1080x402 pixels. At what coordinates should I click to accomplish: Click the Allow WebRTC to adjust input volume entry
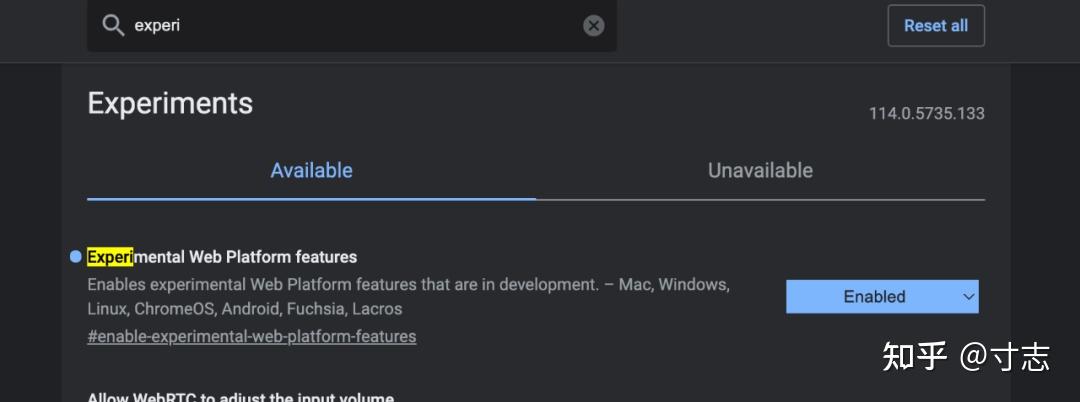241,397
